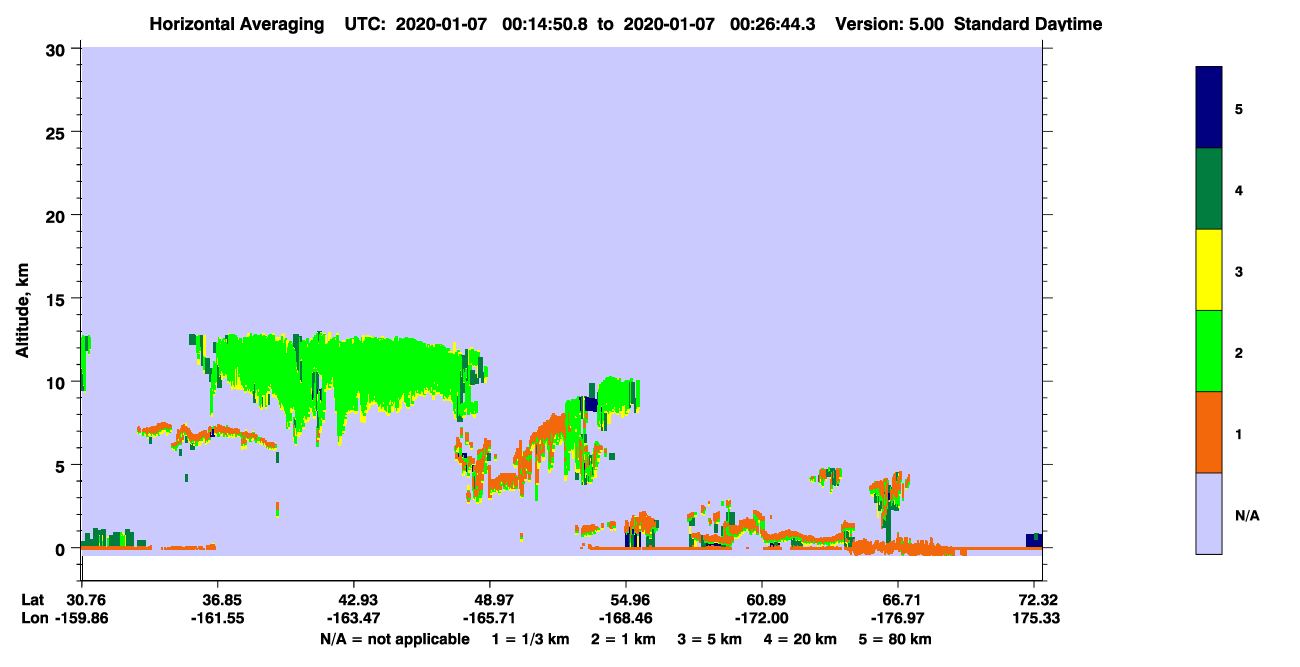Screen dimensions: 1300x667
Task: Click the 'Version: 5.00' text
Action: coord(889,24)
